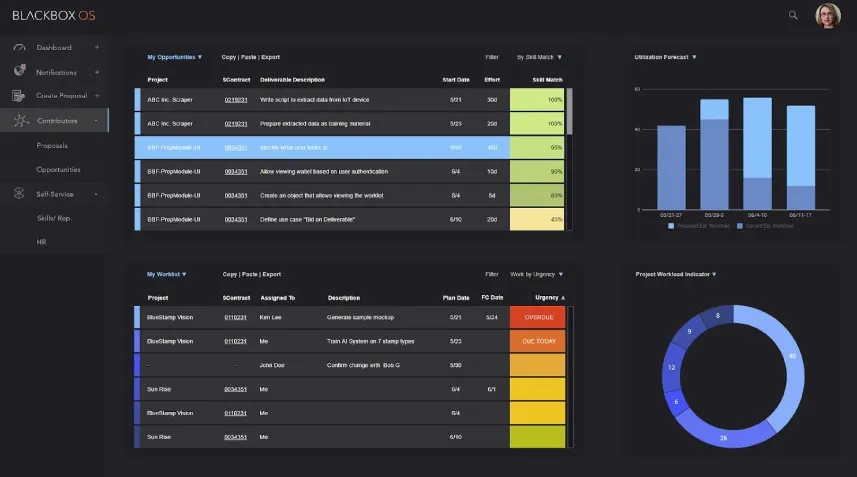
Task: Click the 45% skill match cell
Action: coord(537,219)
